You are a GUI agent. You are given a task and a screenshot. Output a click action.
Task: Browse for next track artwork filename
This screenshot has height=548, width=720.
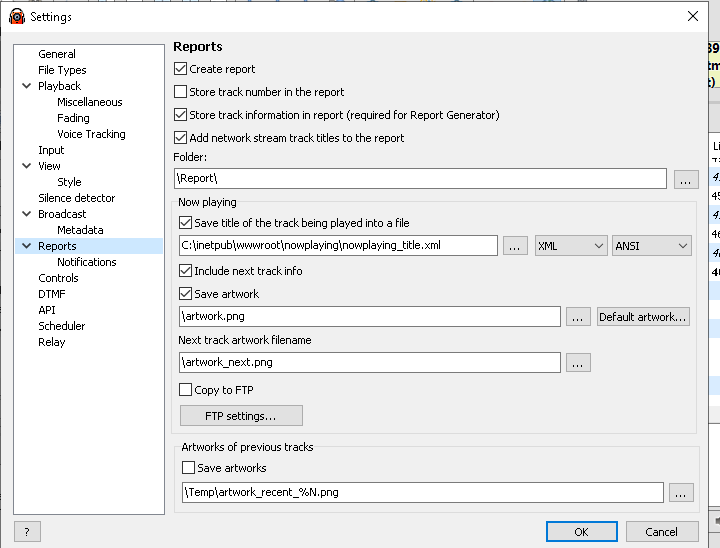tap(578, 363)
